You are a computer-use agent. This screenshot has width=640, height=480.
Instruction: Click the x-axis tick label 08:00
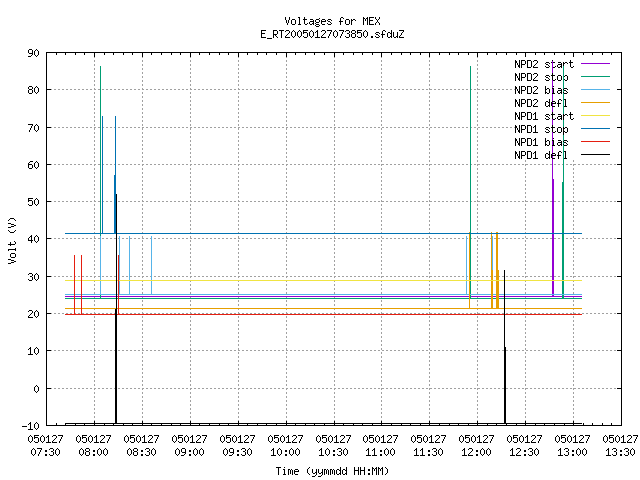click(x=93, y=452)
